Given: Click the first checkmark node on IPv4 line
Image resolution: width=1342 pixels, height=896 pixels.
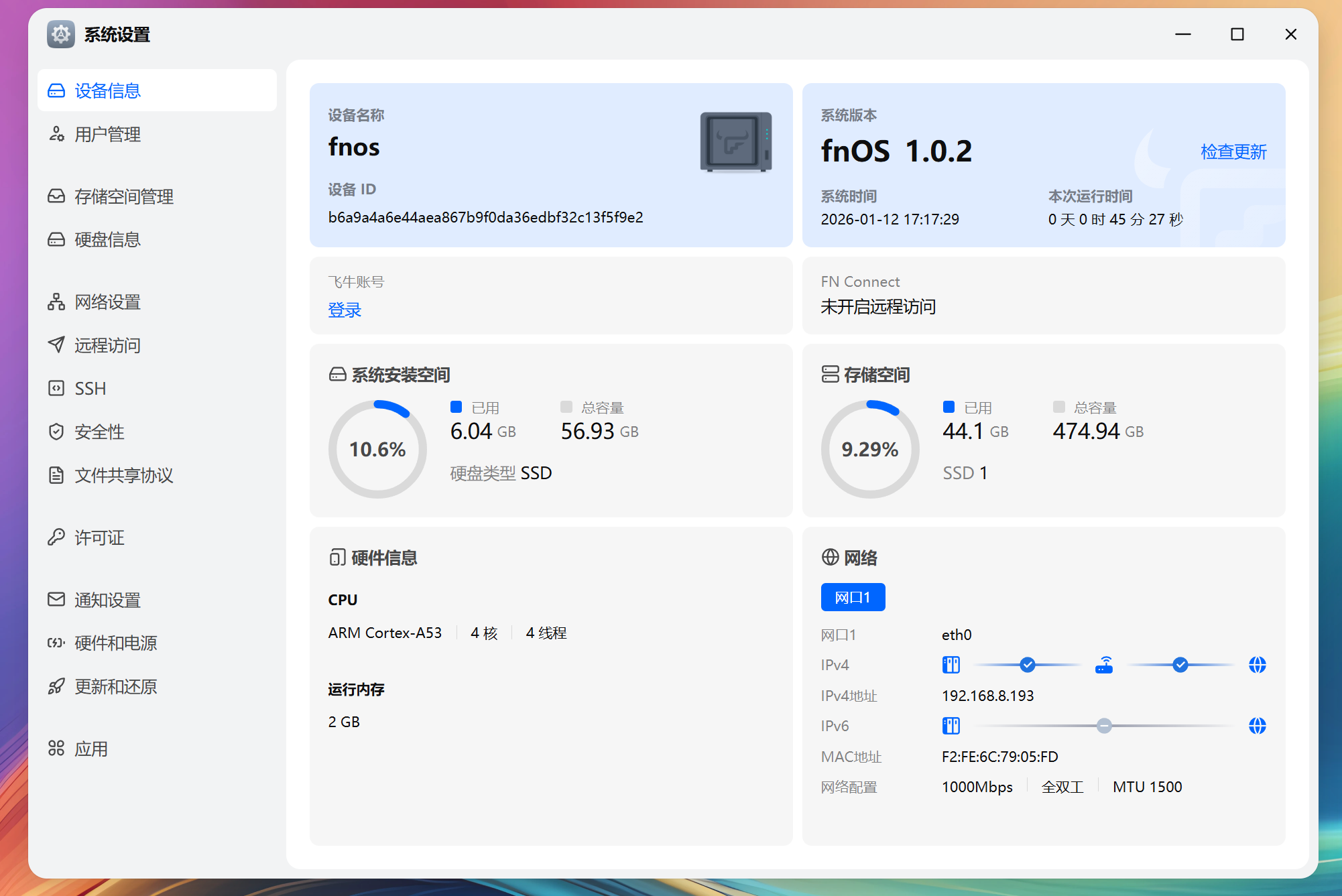Looking at the screenshot, I should pyautogui.click(x=1027, y=665).
